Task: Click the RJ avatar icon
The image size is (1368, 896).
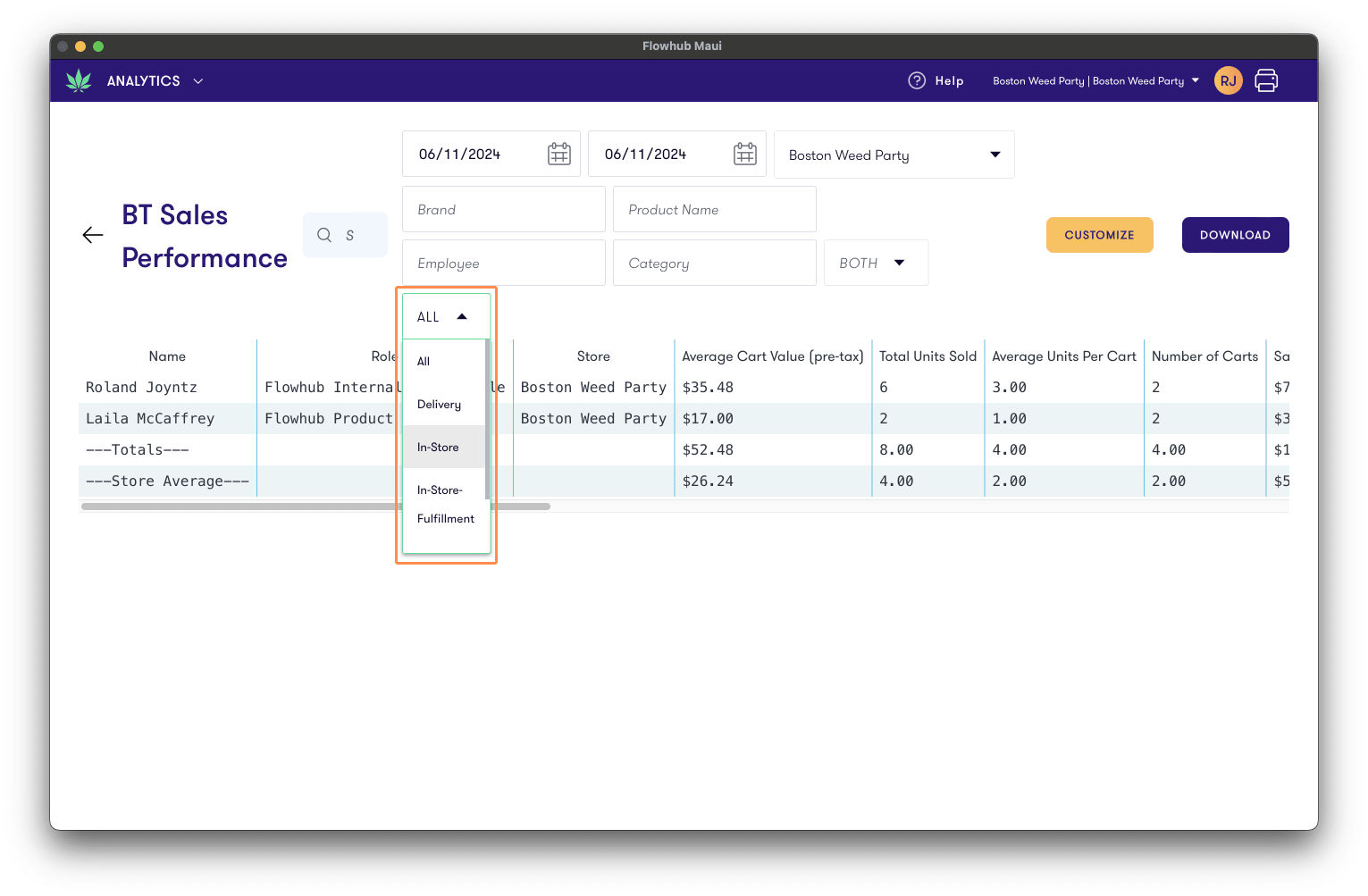Action: 1228,80
